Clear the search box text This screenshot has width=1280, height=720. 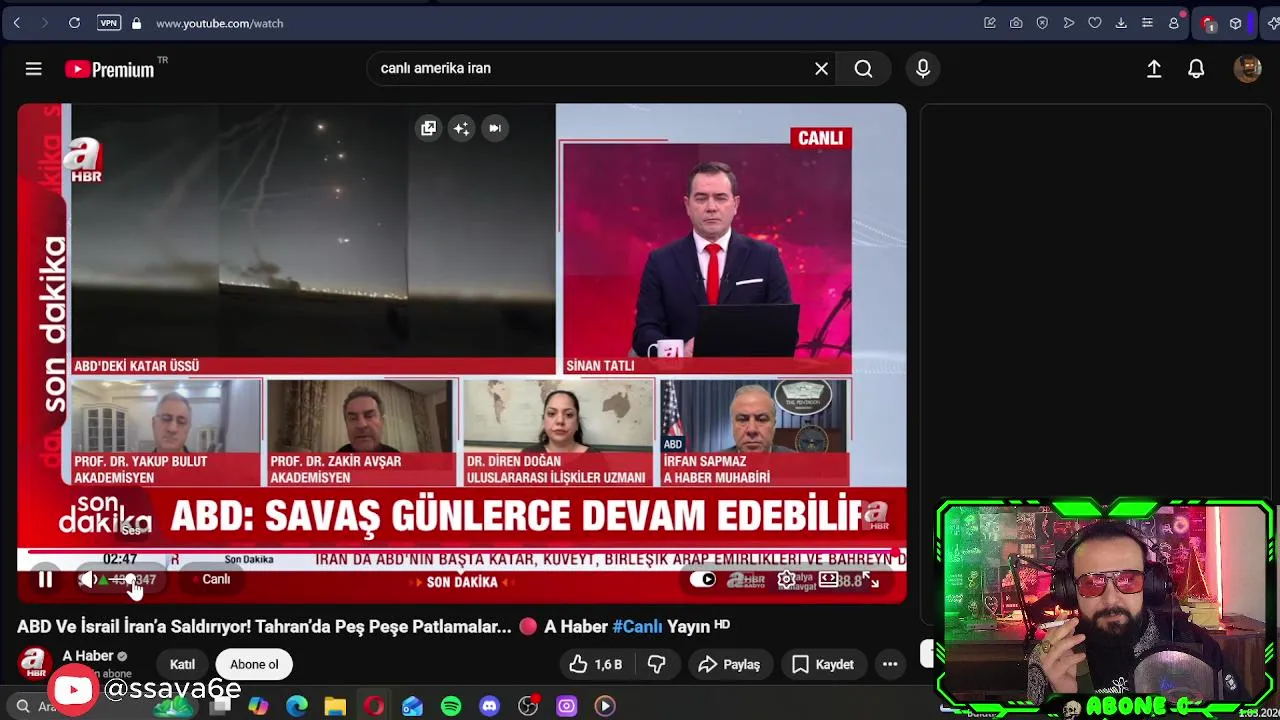pyautogui.click(x=821, y=68)
